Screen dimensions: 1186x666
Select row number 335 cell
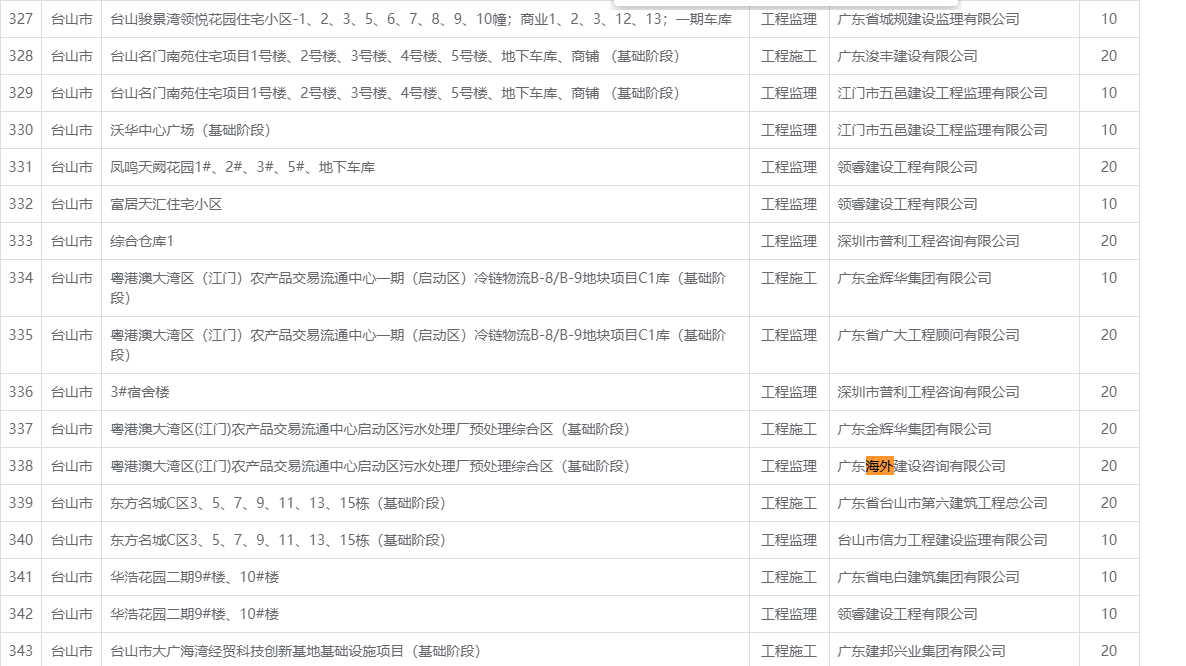(21, 335)
